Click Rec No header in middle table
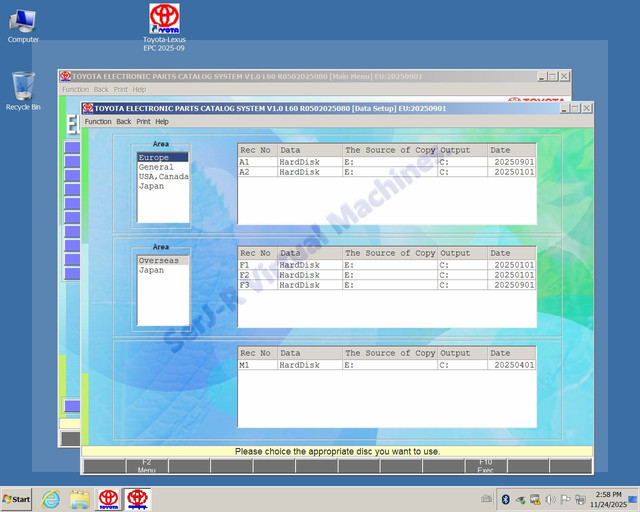The image size is (640, 512). [x=258, y=253]
